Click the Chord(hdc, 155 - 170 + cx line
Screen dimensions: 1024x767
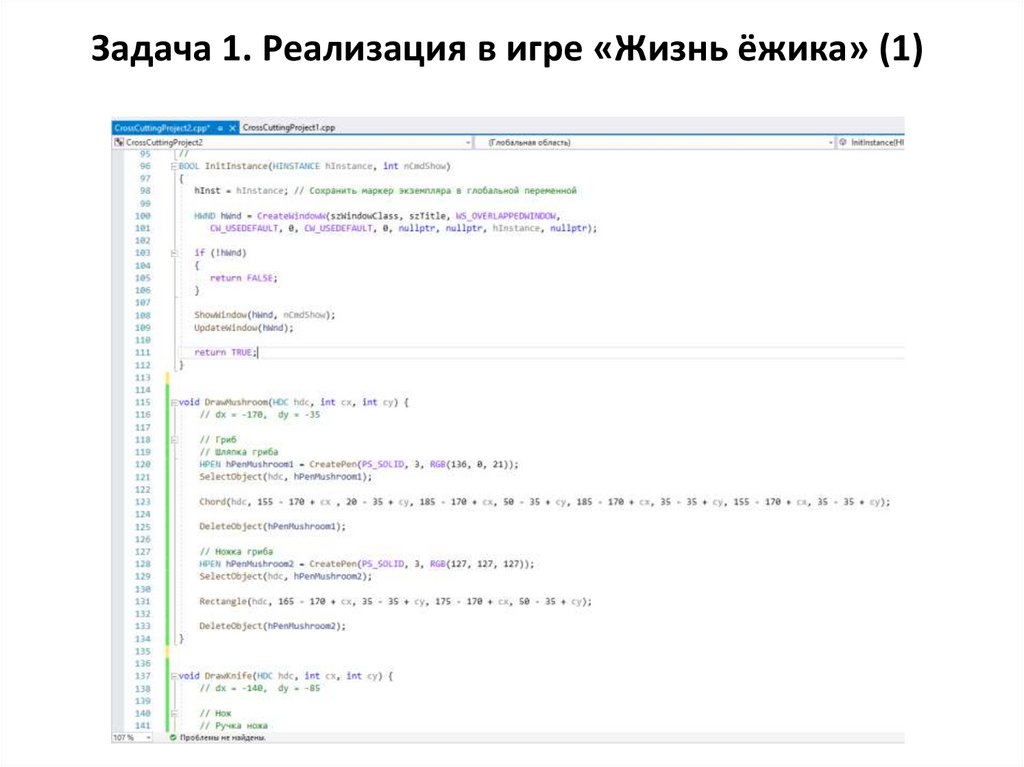[x=545, y=502]
